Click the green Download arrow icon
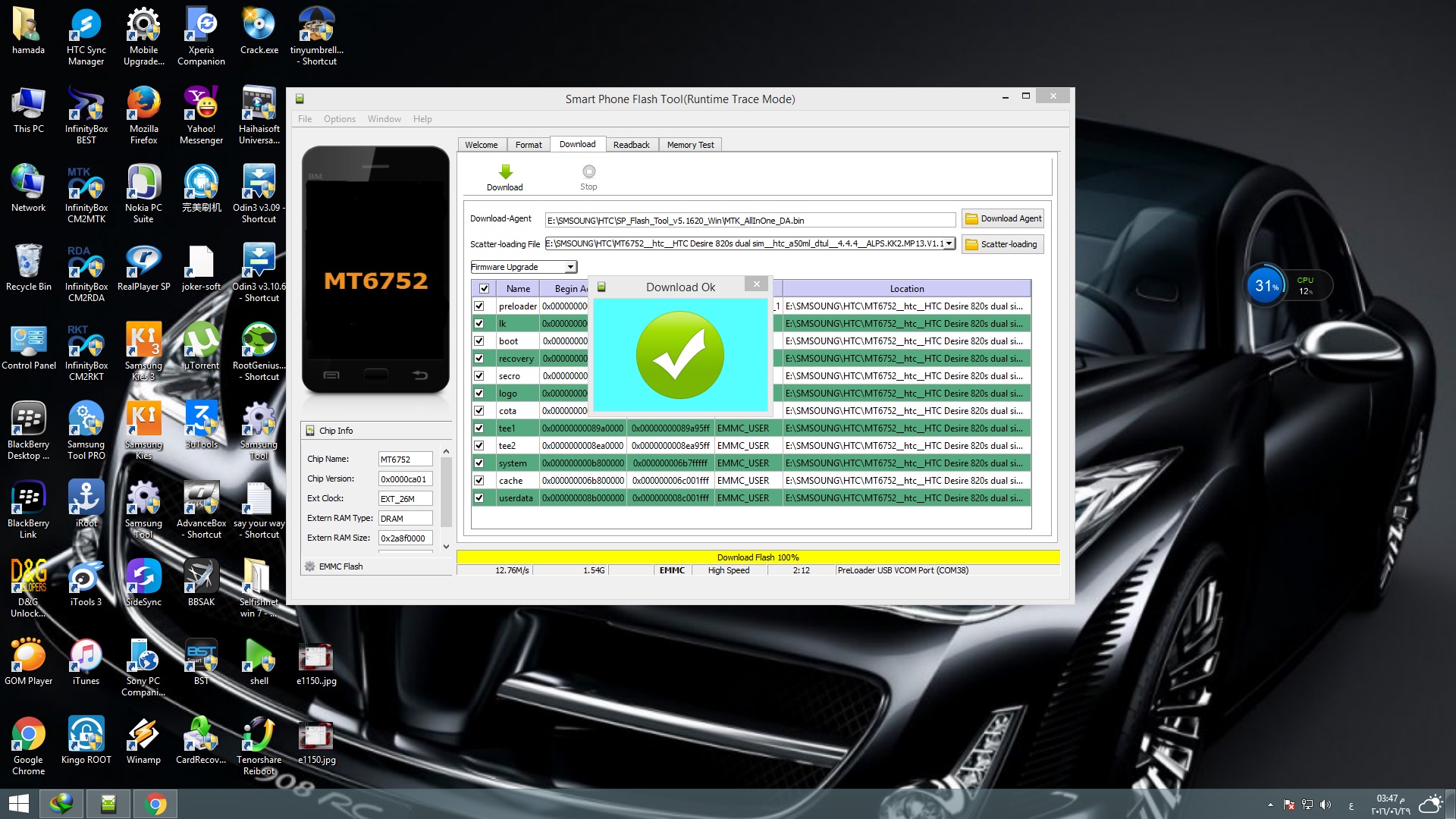Viewport: 1456px width, 819px height. (505, 172)
